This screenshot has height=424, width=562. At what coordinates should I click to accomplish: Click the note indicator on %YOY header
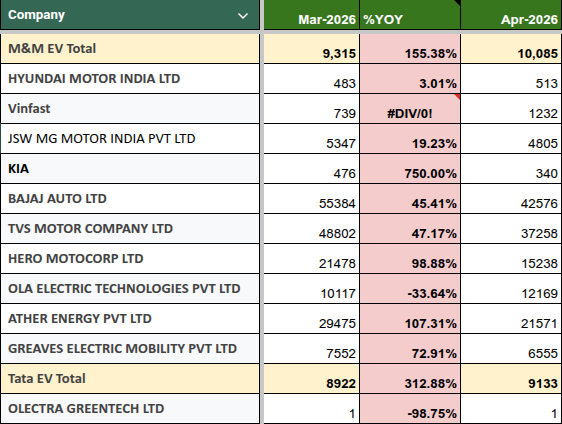pos(457,3)
